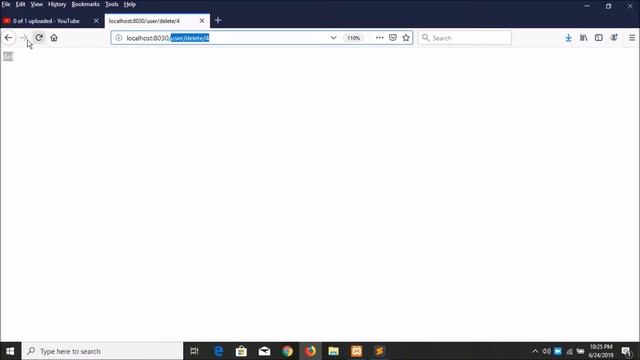Focus the browser Search box
The image size is (640, 360).
pyautogui.click(x=464, y=38)
